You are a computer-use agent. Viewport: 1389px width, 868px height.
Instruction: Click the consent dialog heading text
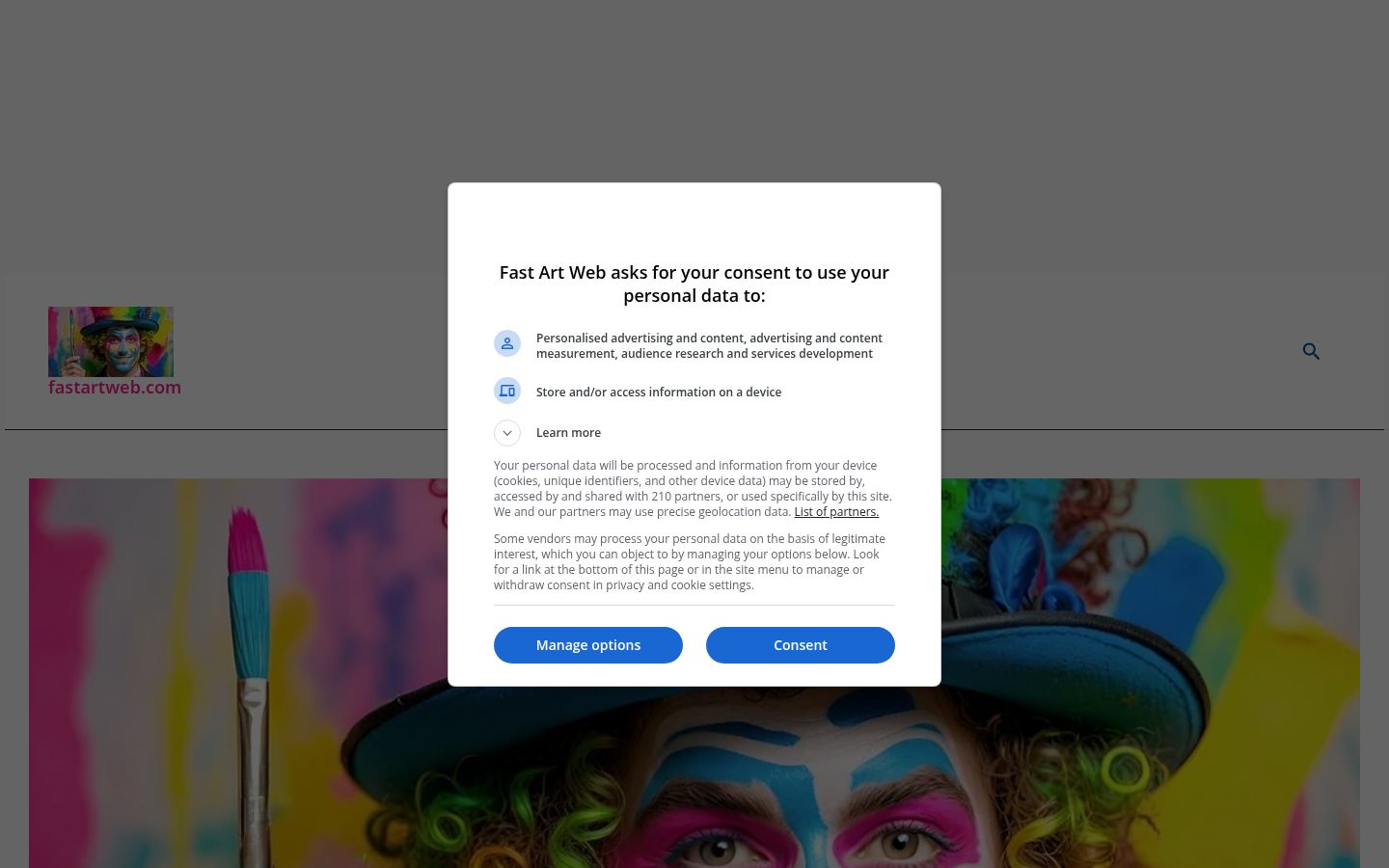pos(694,285)
